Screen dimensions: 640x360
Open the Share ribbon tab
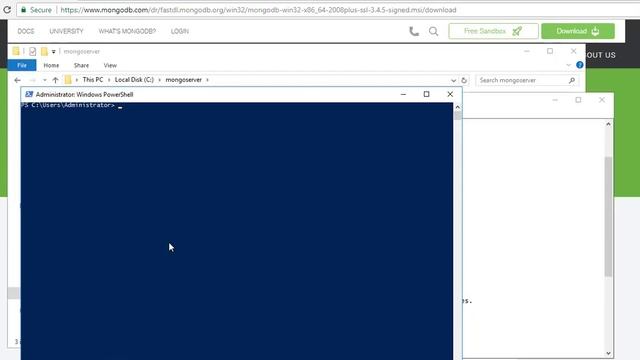coord(81,65)
